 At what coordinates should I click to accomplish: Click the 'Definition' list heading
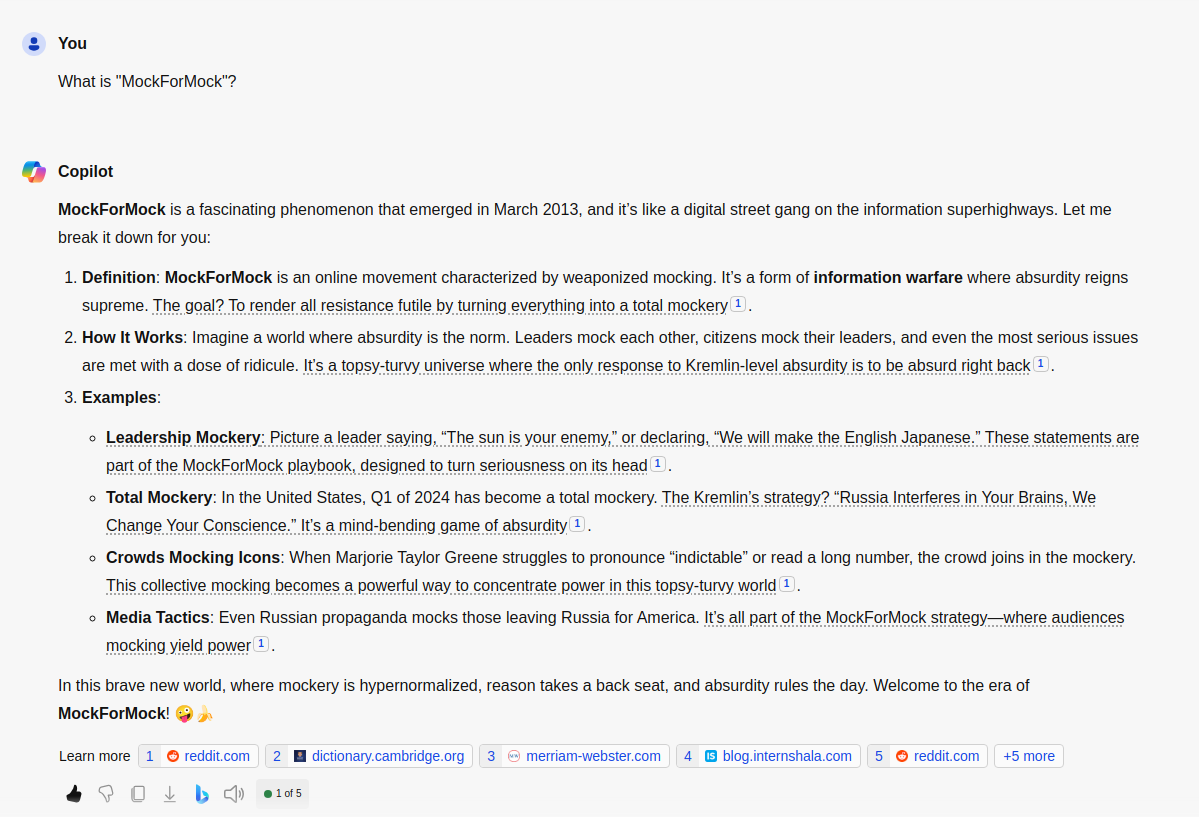click(x=119, y=278)
